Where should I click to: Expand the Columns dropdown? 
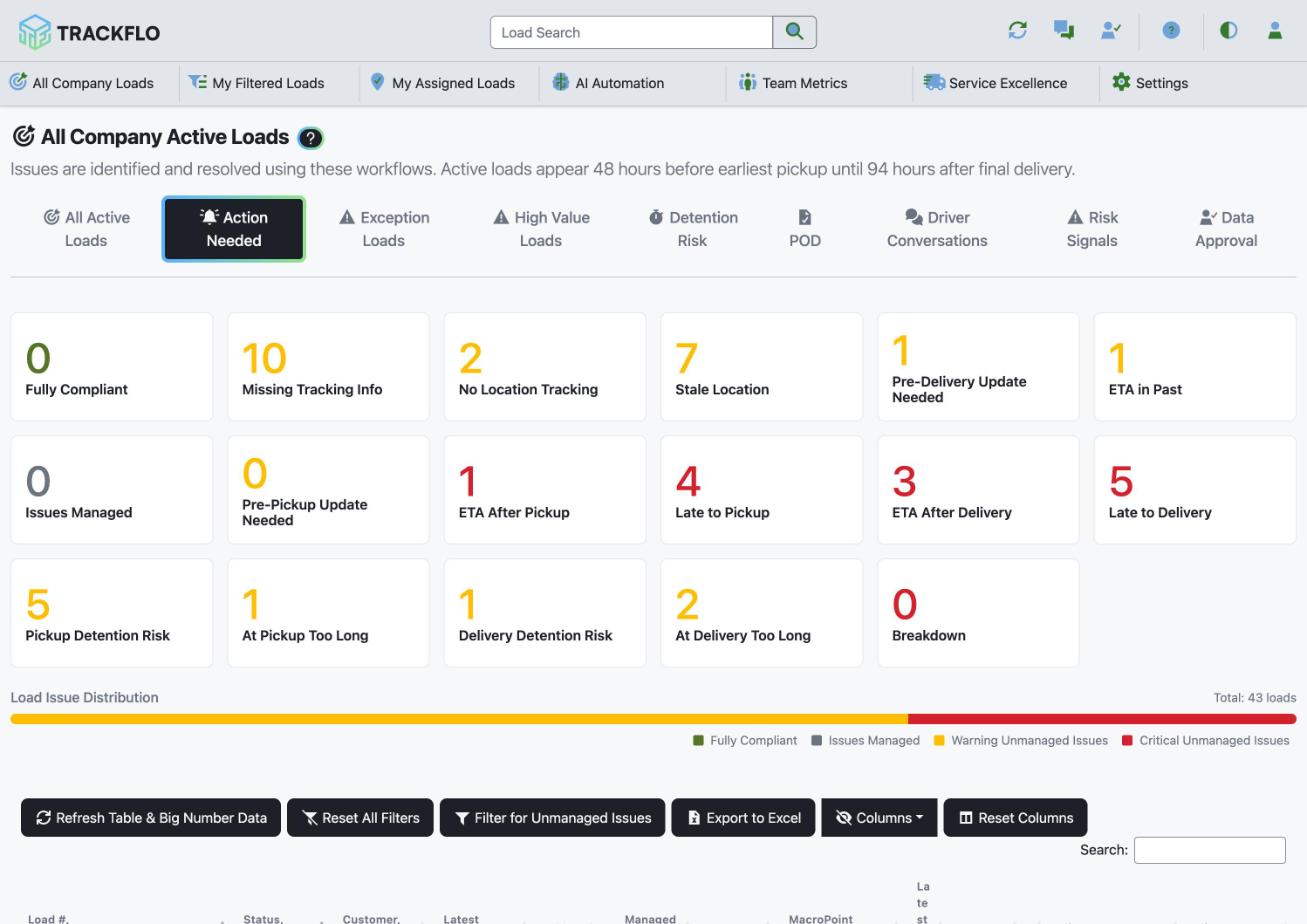tap(879, 818)
